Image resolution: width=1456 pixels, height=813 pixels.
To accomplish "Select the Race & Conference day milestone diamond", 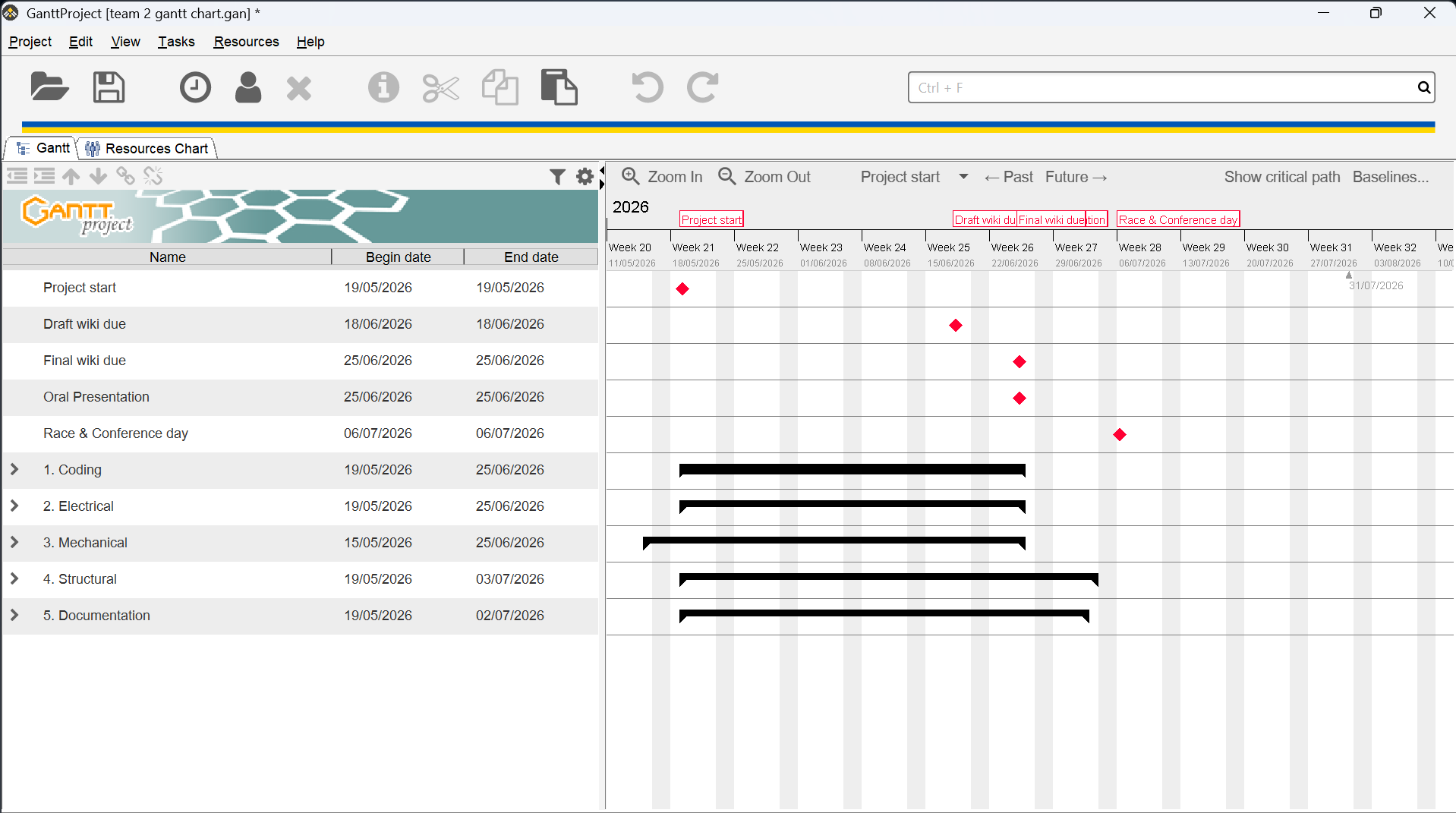I will click(x=1120, y=434).
